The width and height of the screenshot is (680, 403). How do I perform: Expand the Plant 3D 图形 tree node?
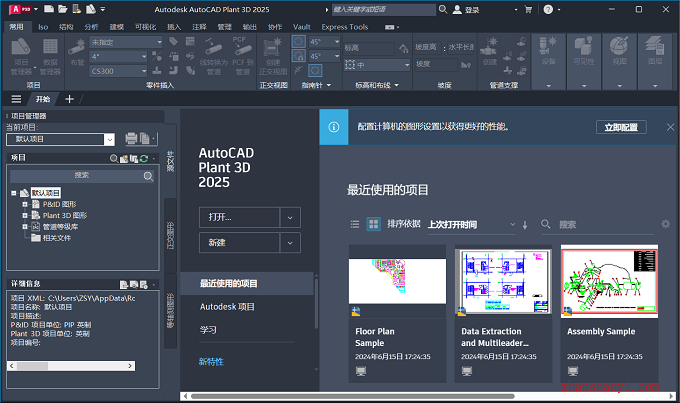[x=25, y=216]
